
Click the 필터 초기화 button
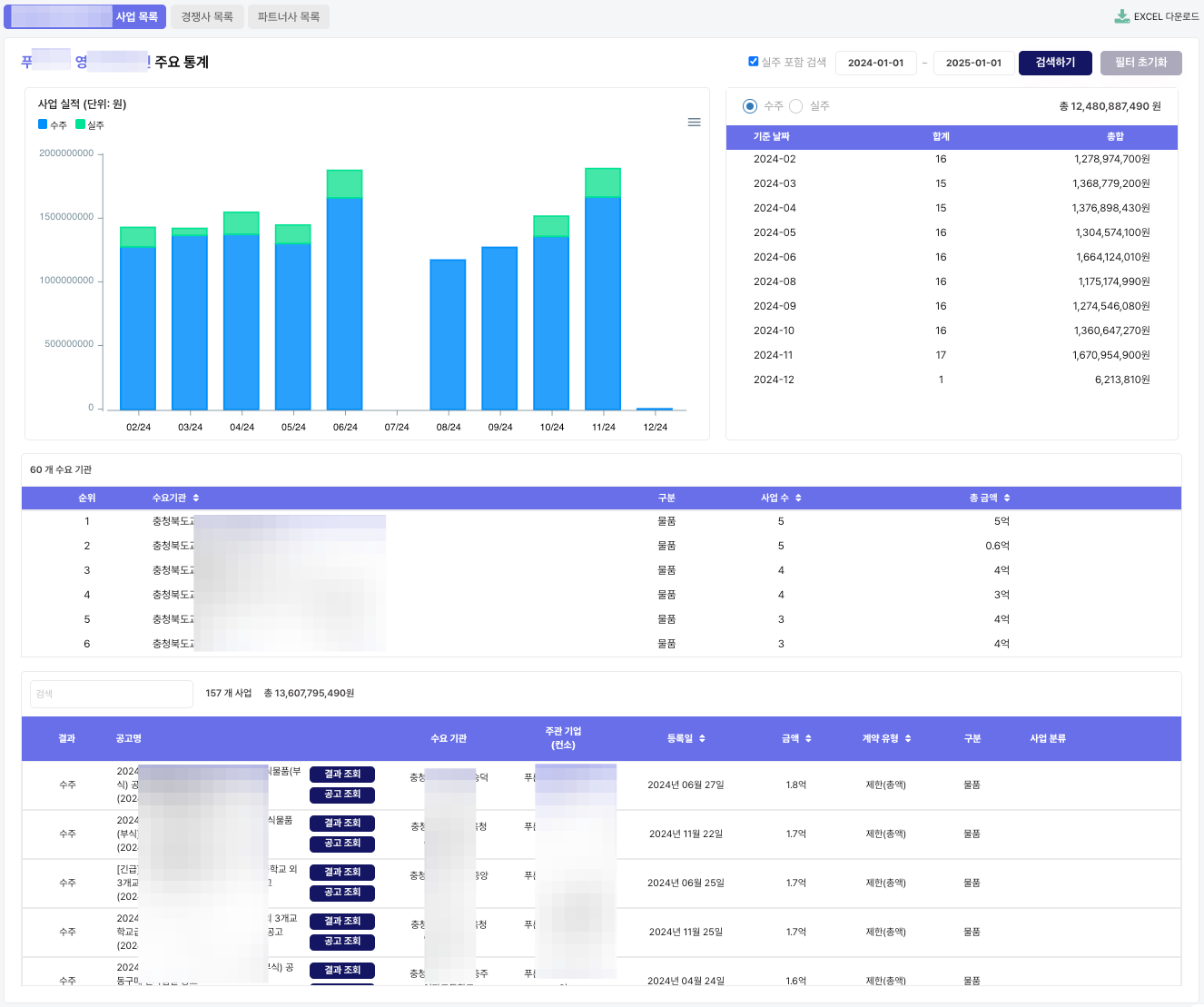[1140, 63]
